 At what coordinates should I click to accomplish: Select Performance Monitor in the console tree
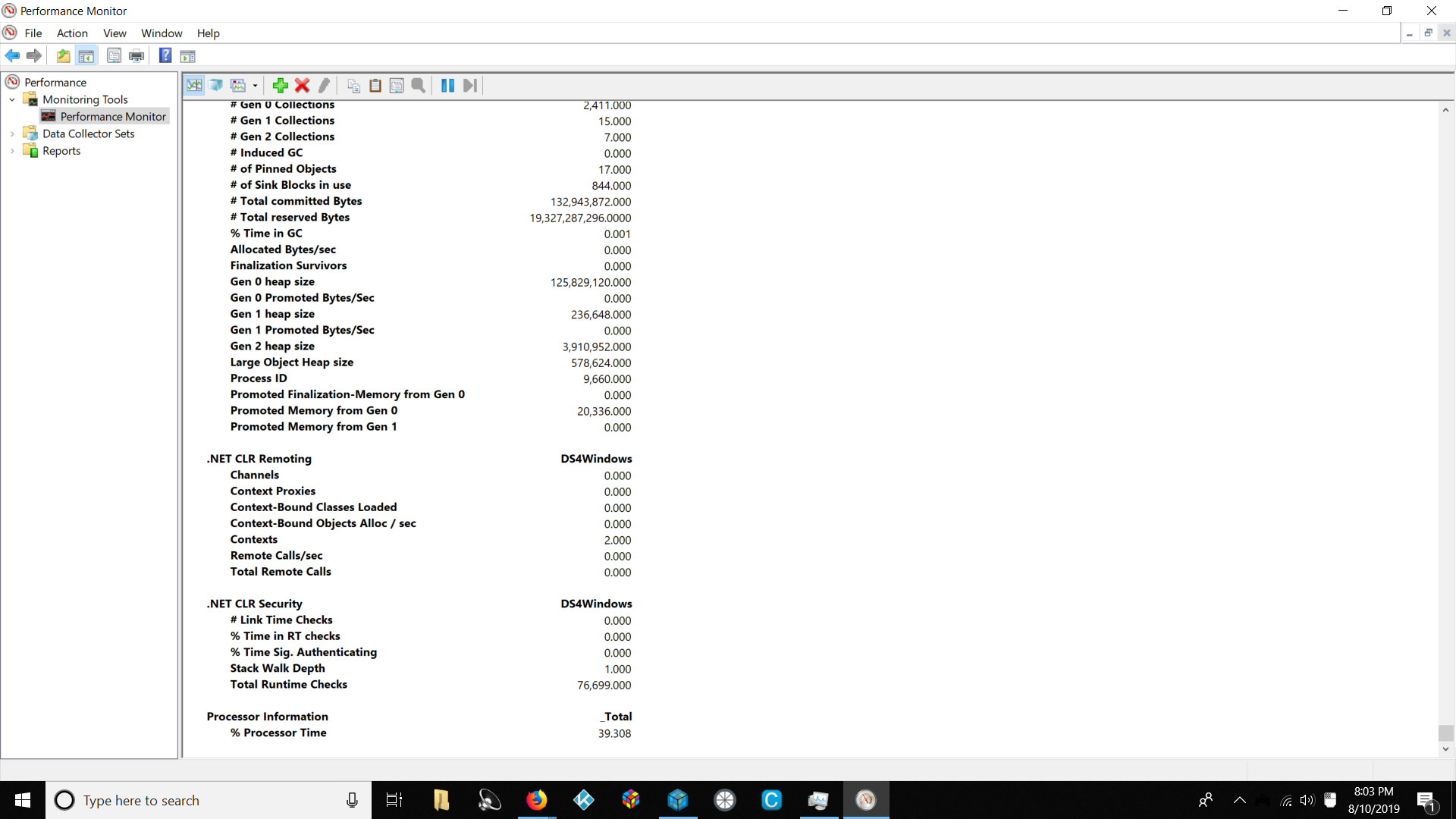[113, 116]
